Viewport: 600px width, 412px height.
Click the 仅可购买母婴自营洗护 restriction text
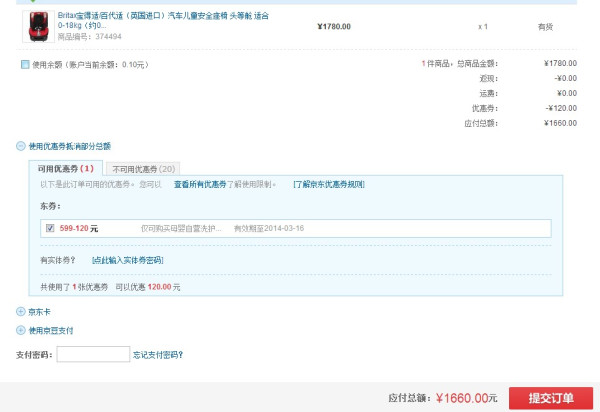pos(181,228)
